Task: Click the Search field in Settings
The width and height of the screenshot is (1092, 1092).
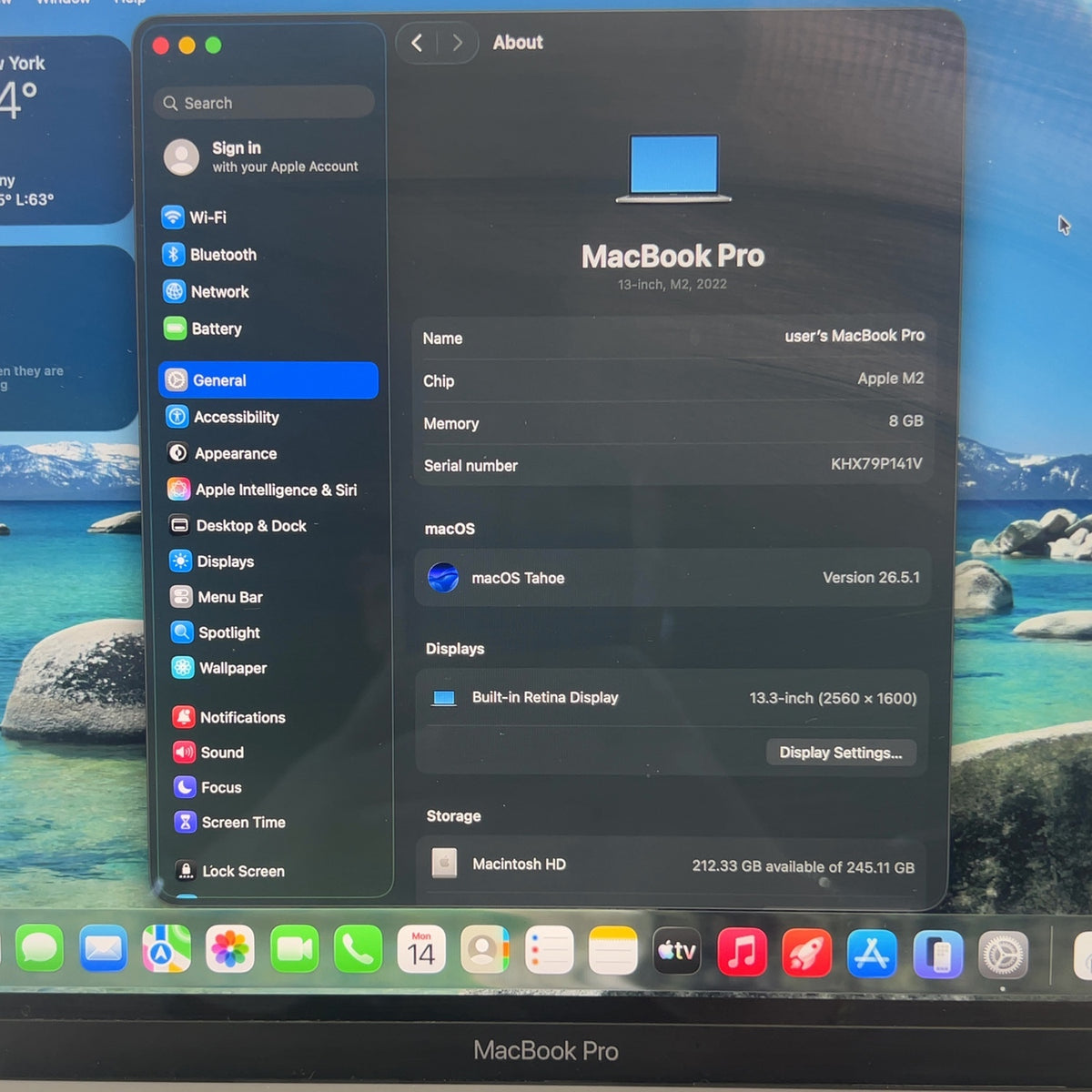Action: [264, 103]
